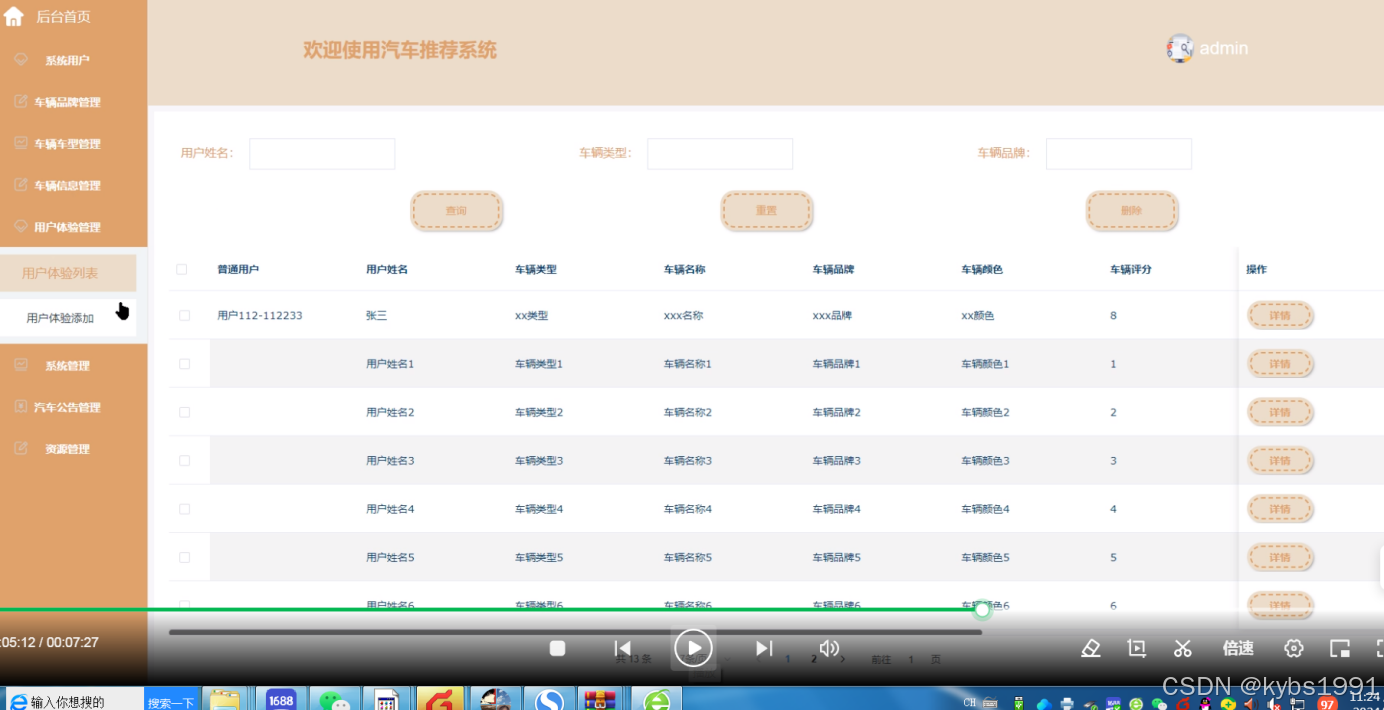
Task: Stop video with the square stop button
Action: click(x=558, y=648)
